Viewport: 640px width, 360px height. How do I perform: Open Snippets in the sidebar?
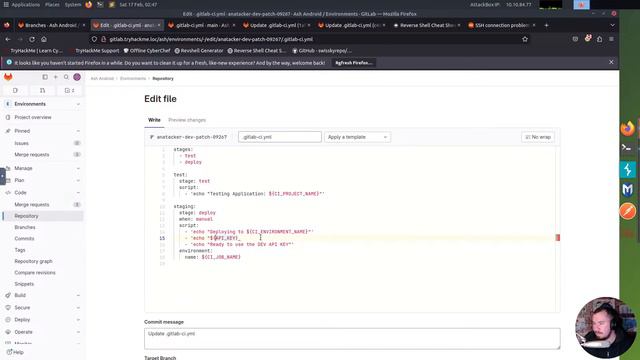(42, 284)
